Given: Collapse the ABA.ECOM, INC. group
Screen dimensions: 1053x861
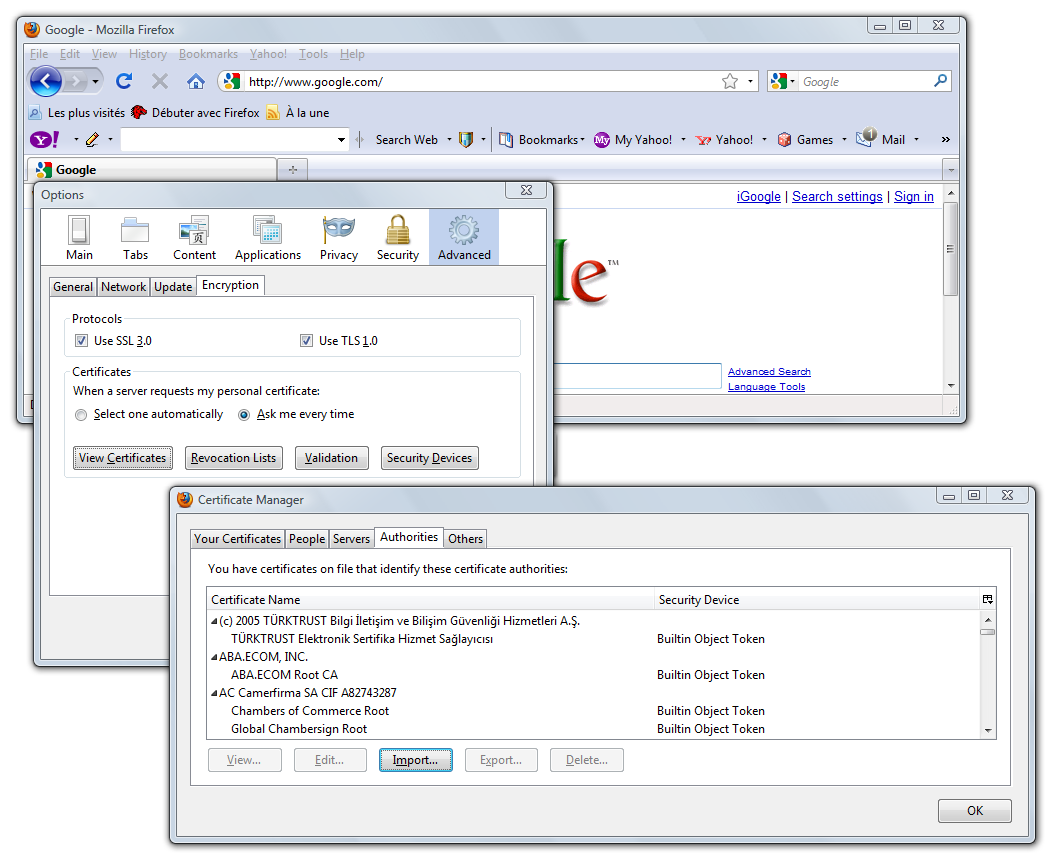Looking at the screenshot, I should pyautogui.click(x=214, y=658).
